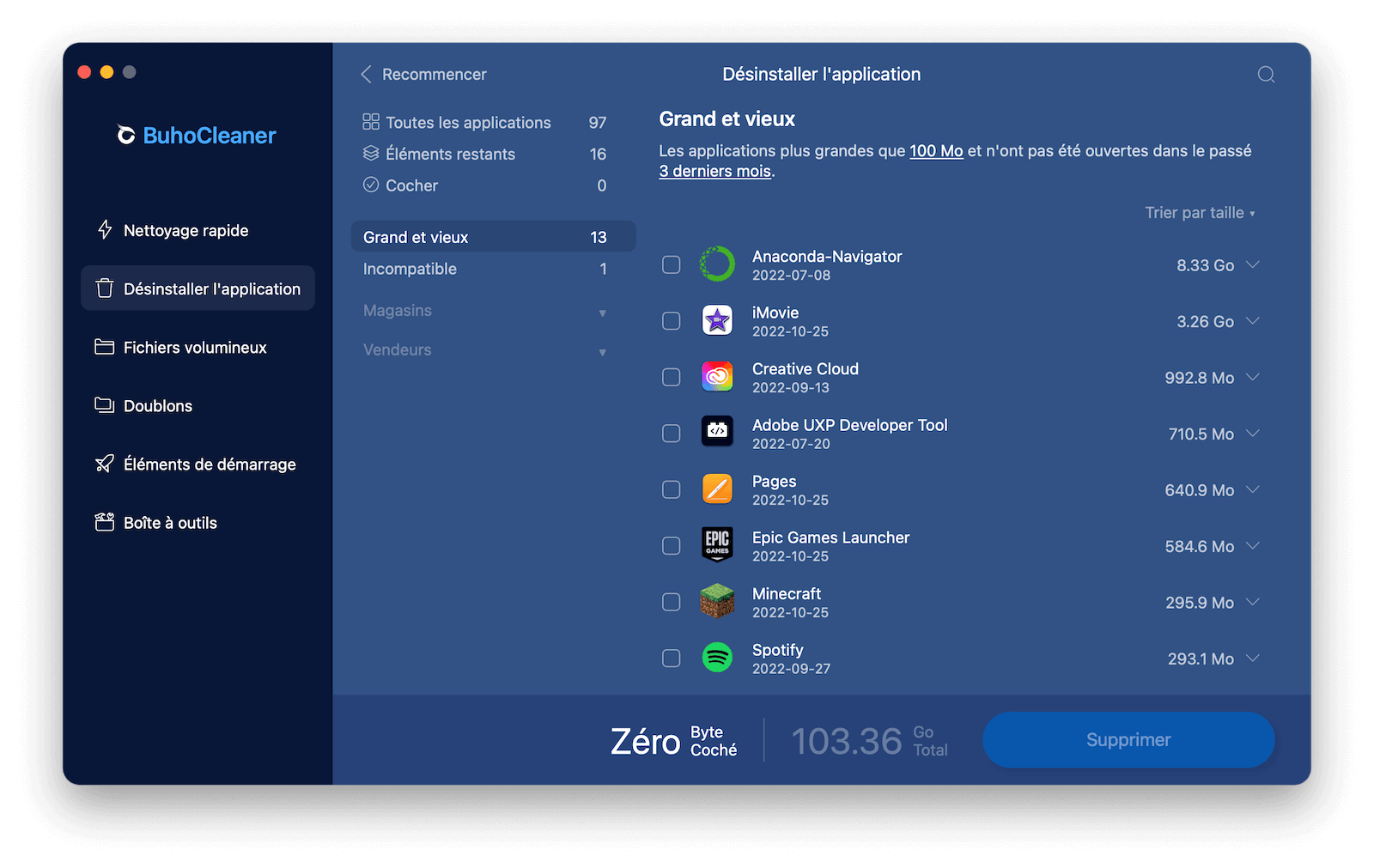Expand the Anaconda-Navigator row chevron
1374x868 pixels.
(1253, 264)
